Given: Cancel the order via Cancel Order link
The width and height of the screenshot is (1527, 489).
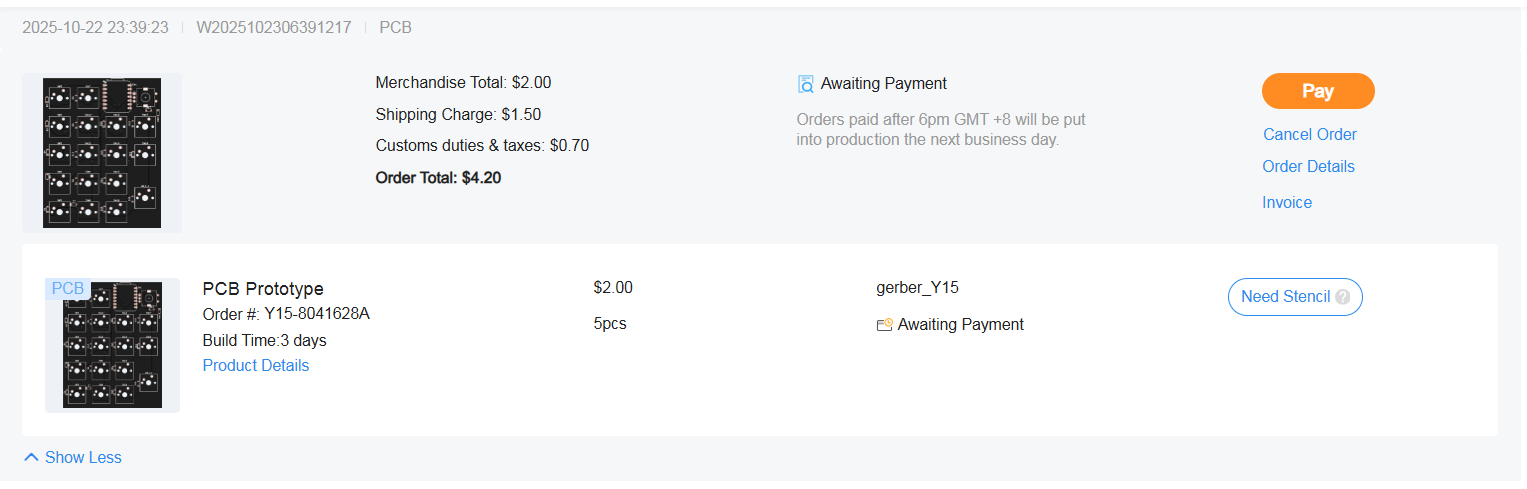Looking at the screenshot, I should coord(1309,134).
